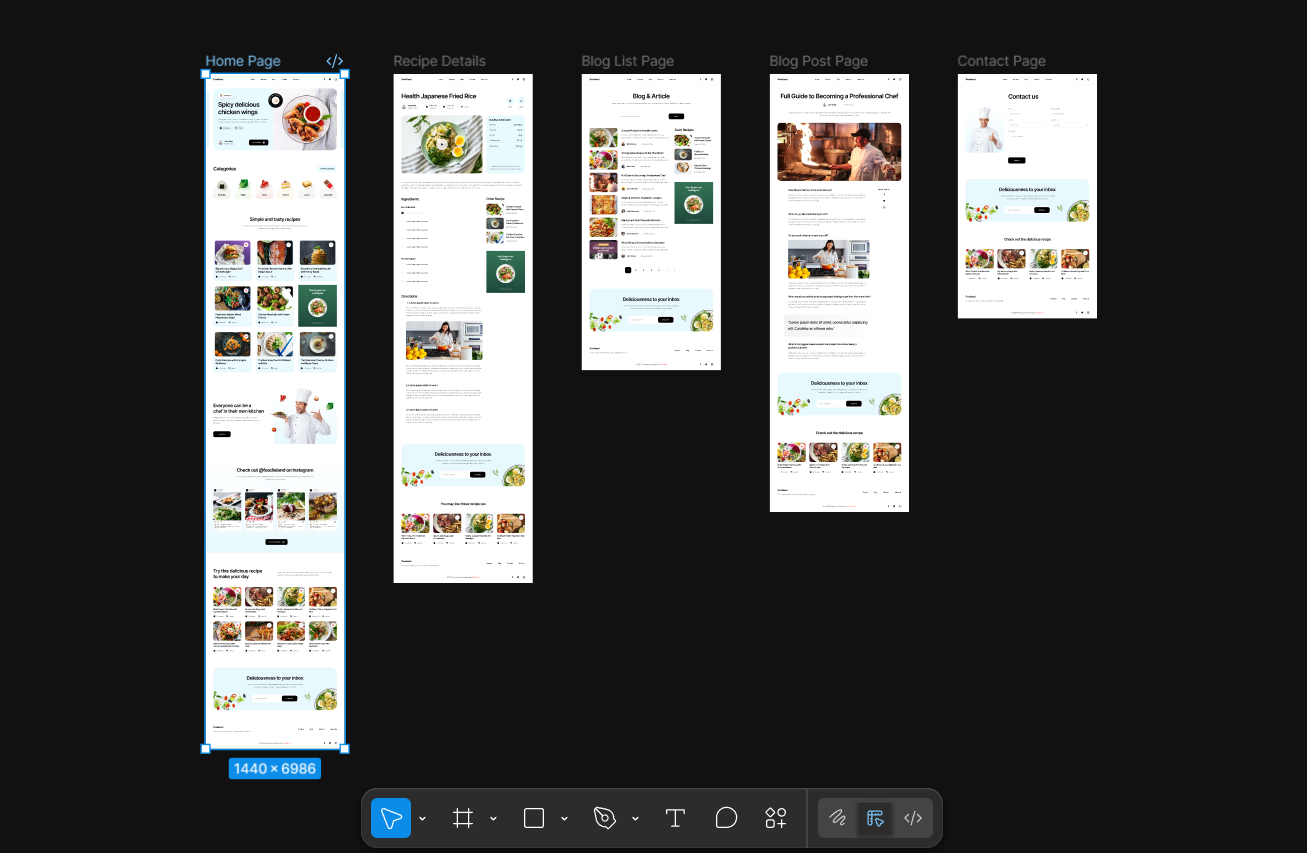Expand the Pen tool options dropdown
The image size is (1307, 853).
(635, 818)
